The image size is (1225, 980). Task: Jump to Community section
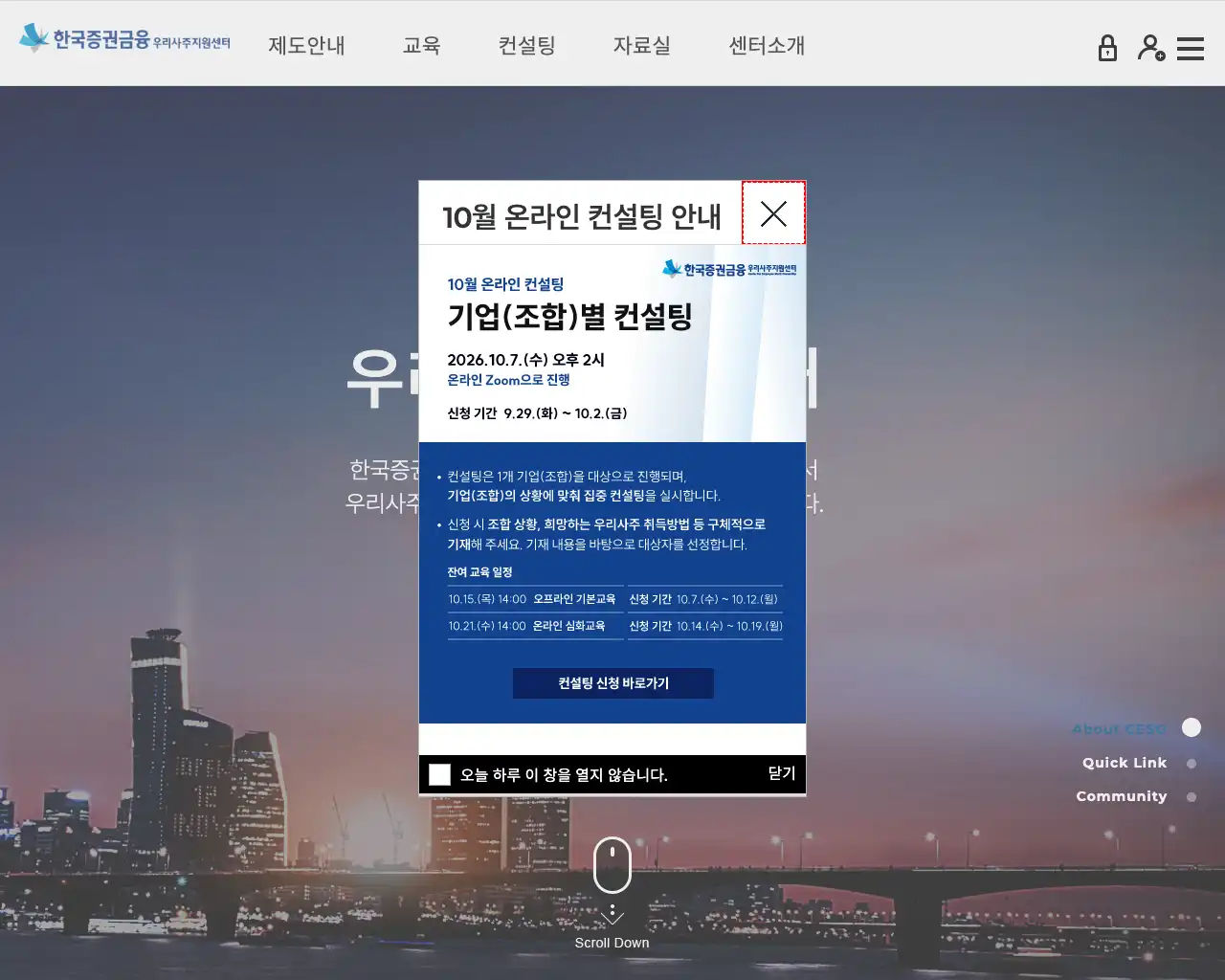(x=1122, y=796)
